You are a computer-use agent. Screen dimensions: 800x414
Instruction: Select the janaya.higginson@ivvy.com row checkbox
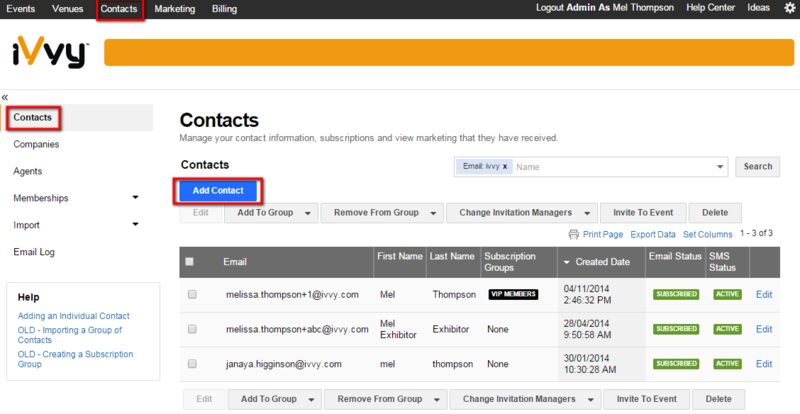pyautogui.click(x=192, y=364)
